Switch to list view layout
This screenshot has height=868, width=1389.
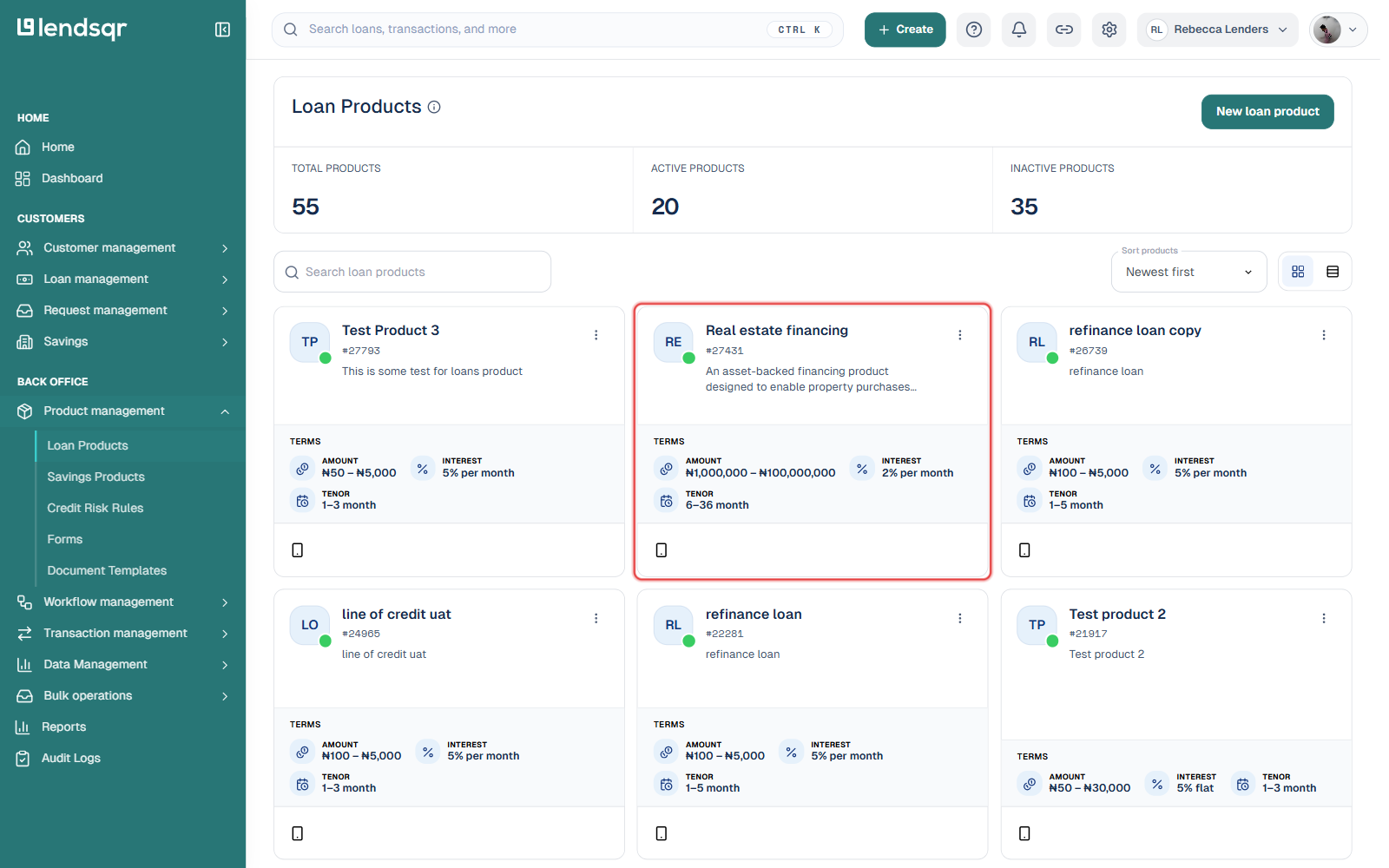click(x=1333, y=272)
